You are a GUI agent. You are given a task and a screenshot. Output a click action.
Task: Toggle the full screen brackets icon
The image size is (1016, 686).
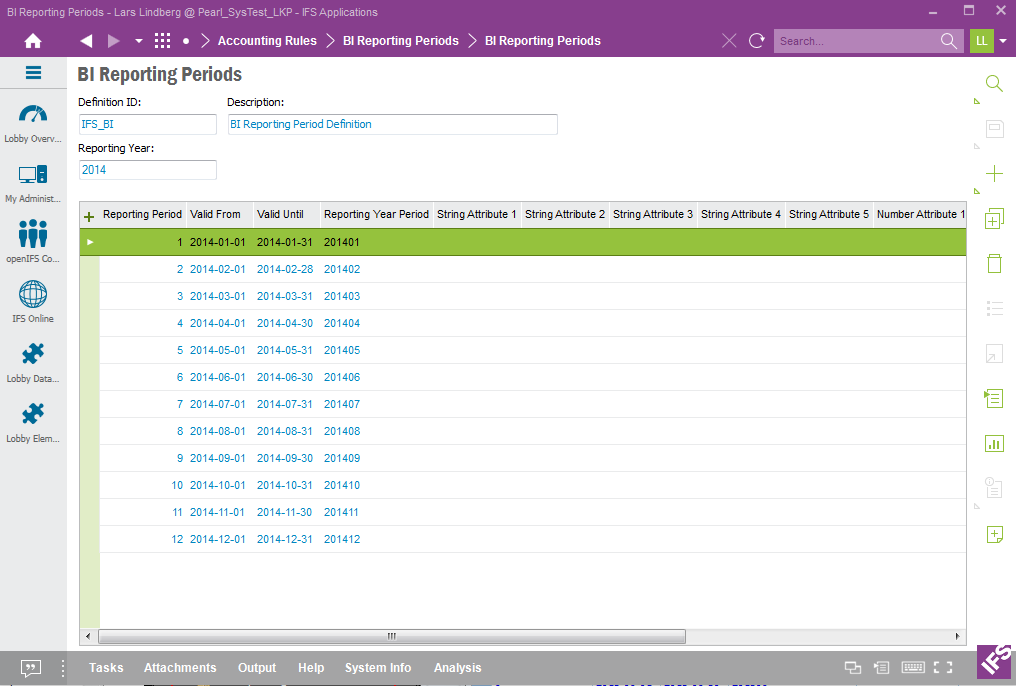tap(943, 667)
